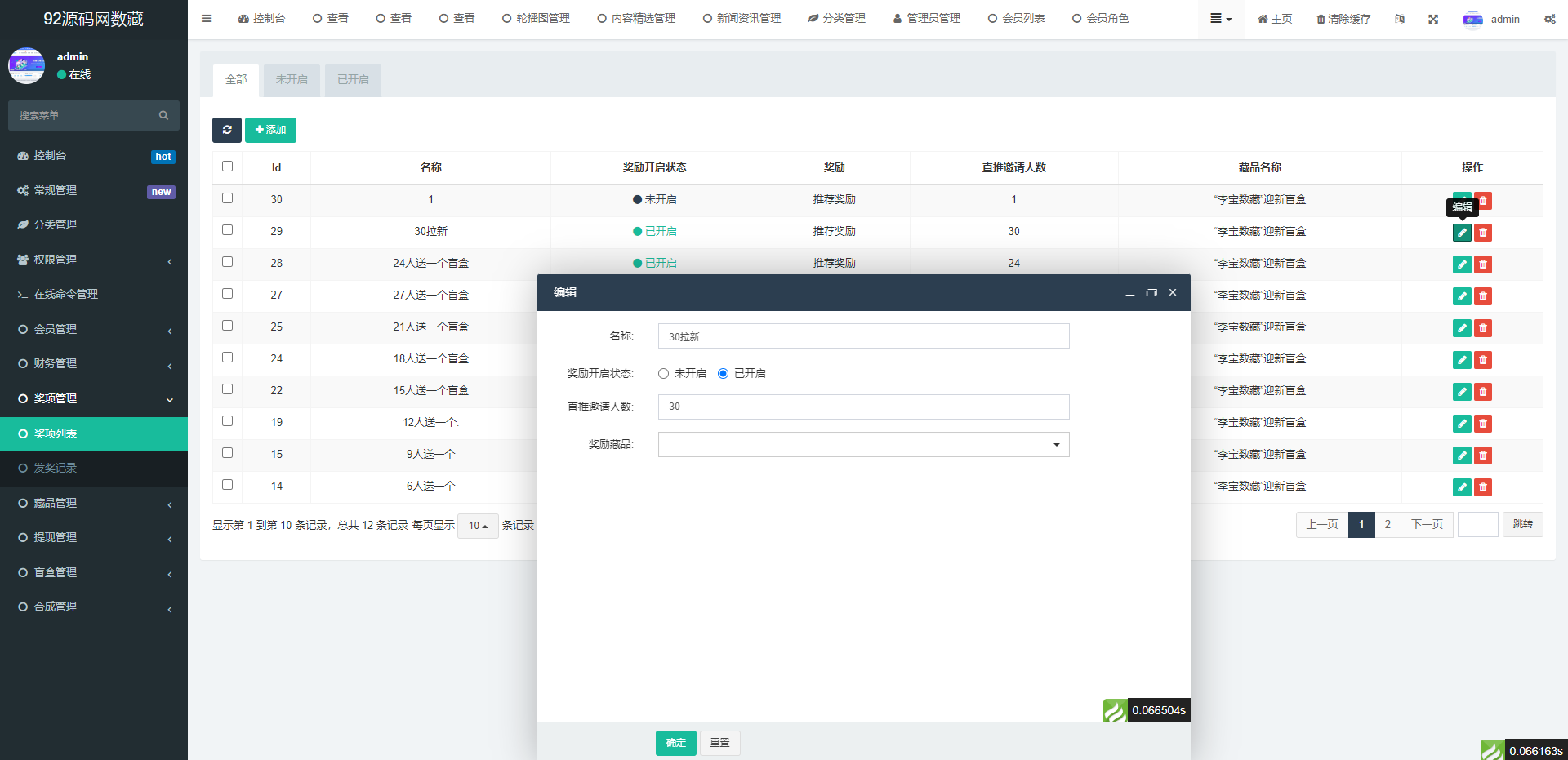Viewport: 1568px width, 760px height.
Task: Switch to the 未开启 tab
Action: pos(292,80)
